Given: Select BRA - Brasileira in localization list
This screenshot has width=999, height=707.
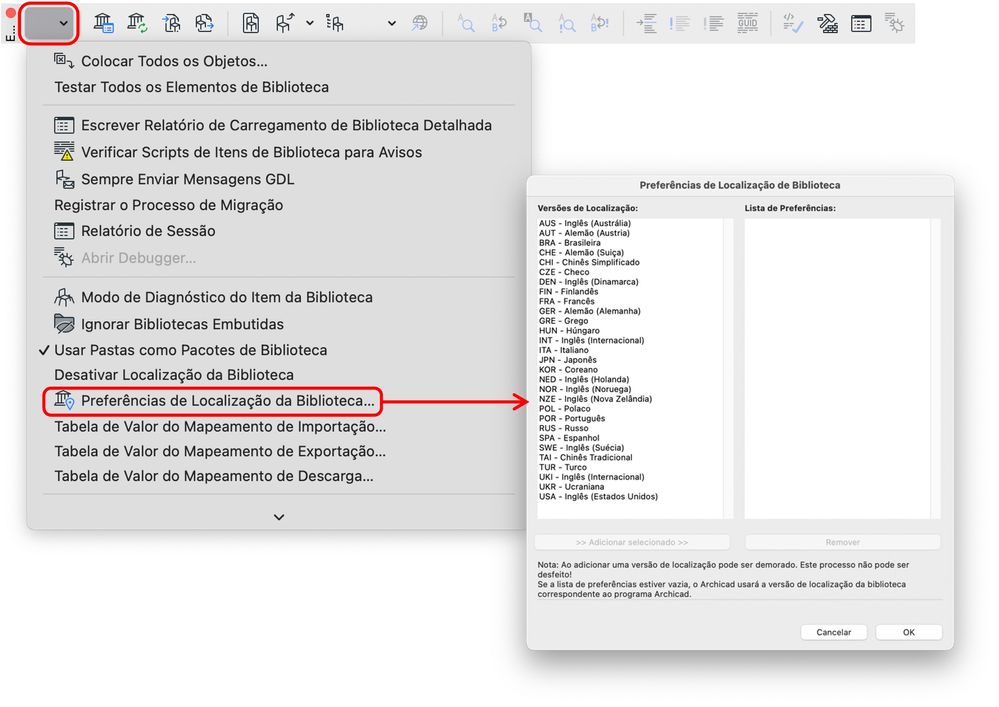Looking at the screenshot, I should pos(570,243).
